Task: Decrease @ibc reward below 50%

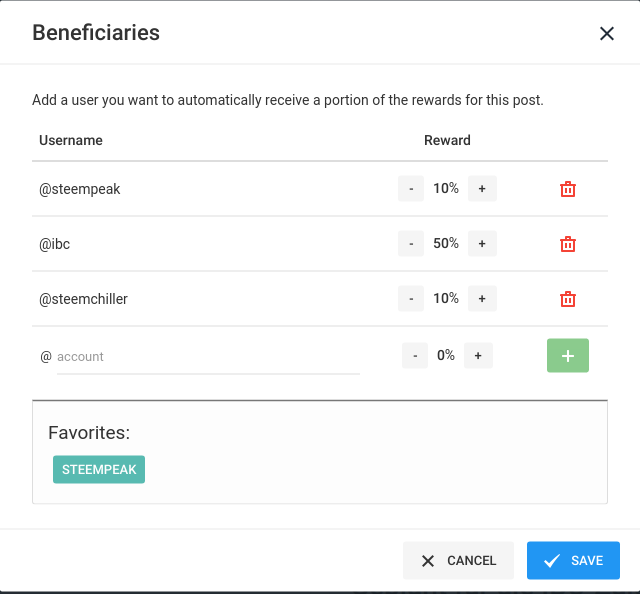Action: (x=411, y=244)
